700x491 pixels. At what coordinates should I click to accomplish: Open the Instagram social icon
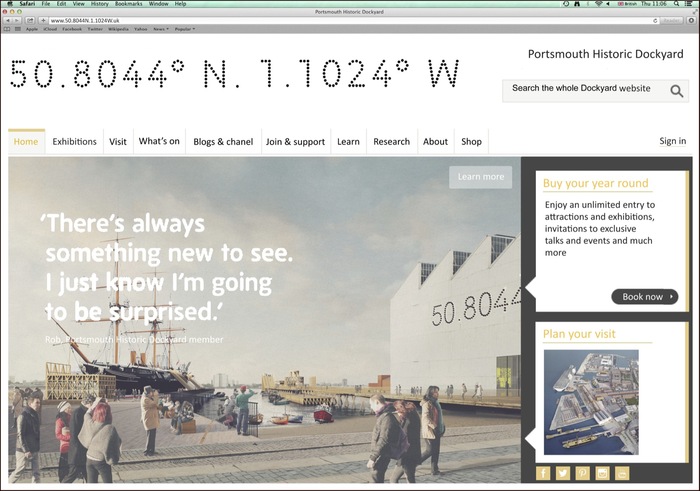tap(603, 473)
